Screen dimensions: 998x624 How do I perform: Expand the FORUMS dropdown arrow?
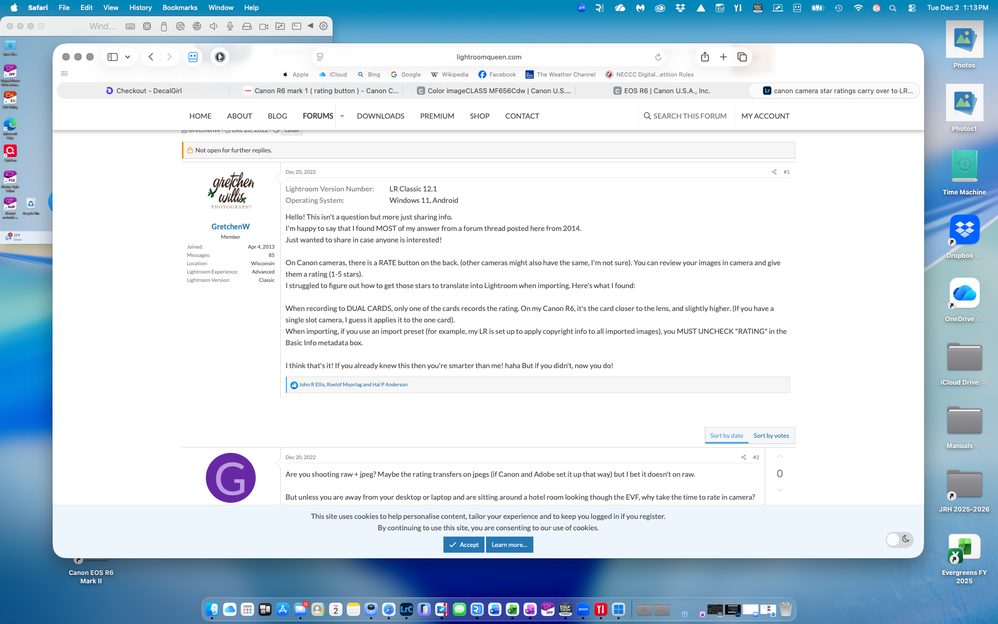(342, 116)
